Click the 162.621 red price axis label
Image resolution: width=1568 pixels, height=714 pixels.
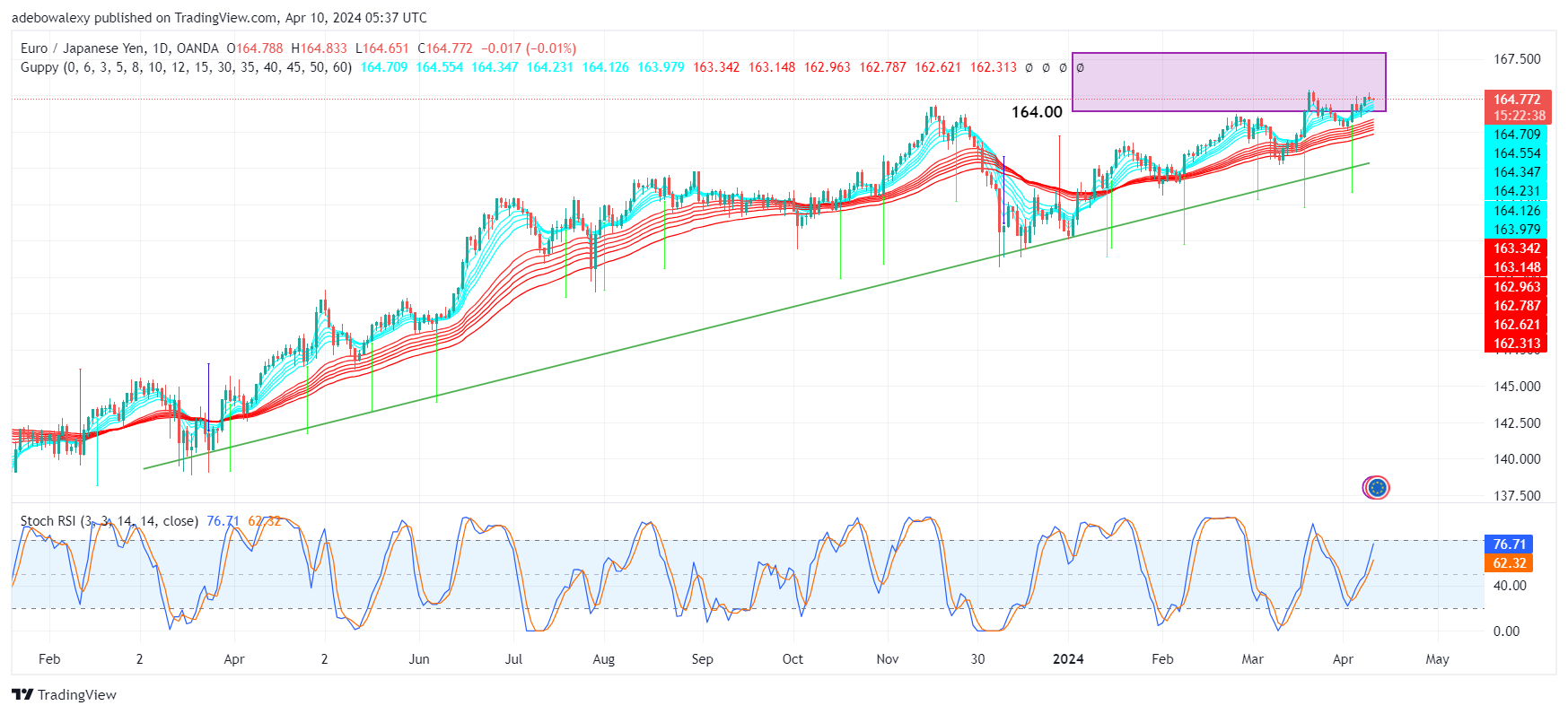point(1516,325)
